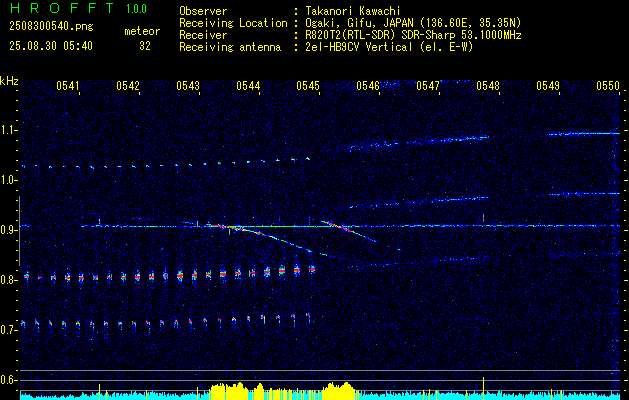Select filename 2508300540.png
The width and height of the screenshot is (629, 400).
pyautogui.click(x=51, y=26)
